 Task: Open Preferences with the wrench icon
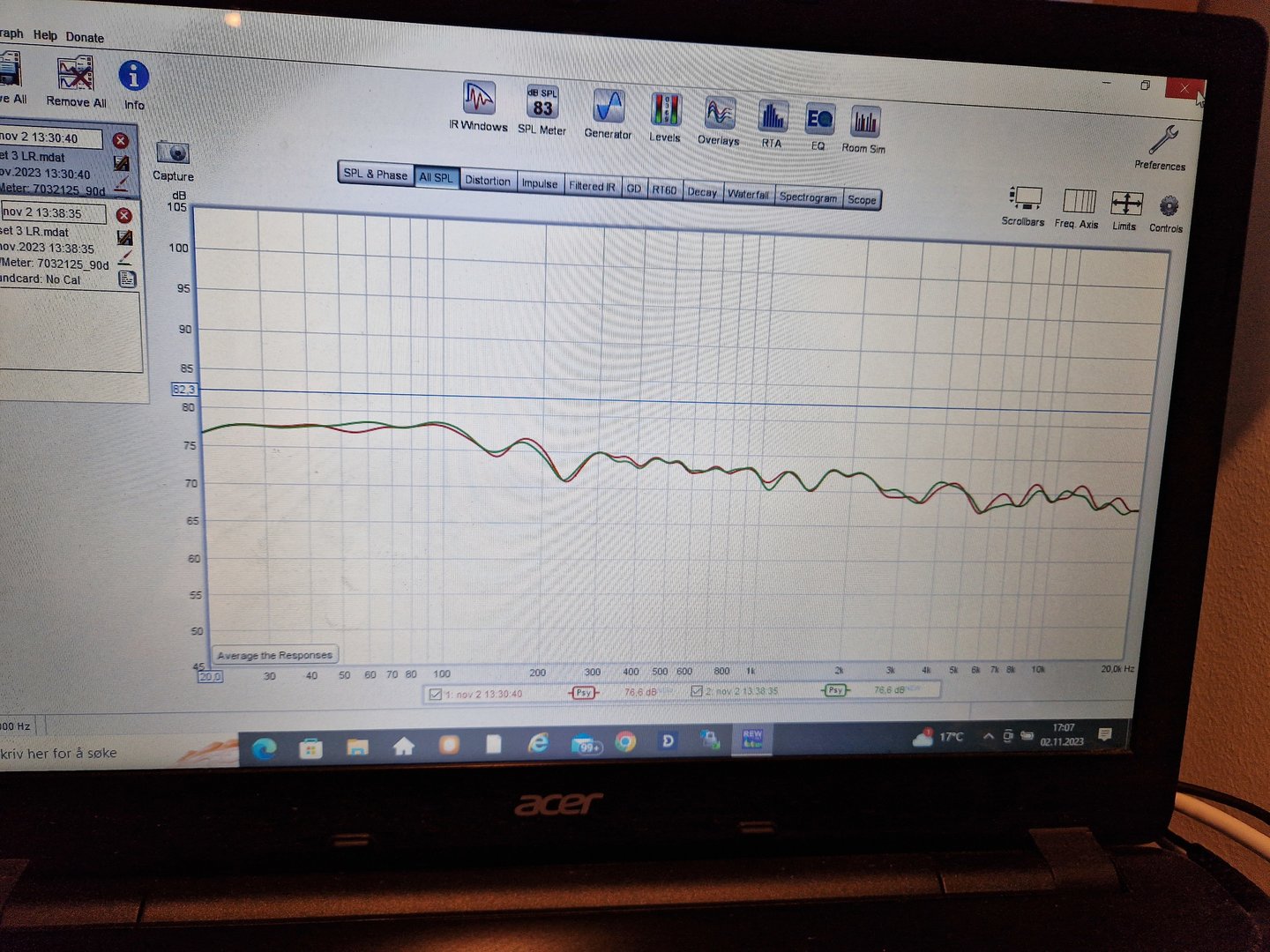point(1162,146)
